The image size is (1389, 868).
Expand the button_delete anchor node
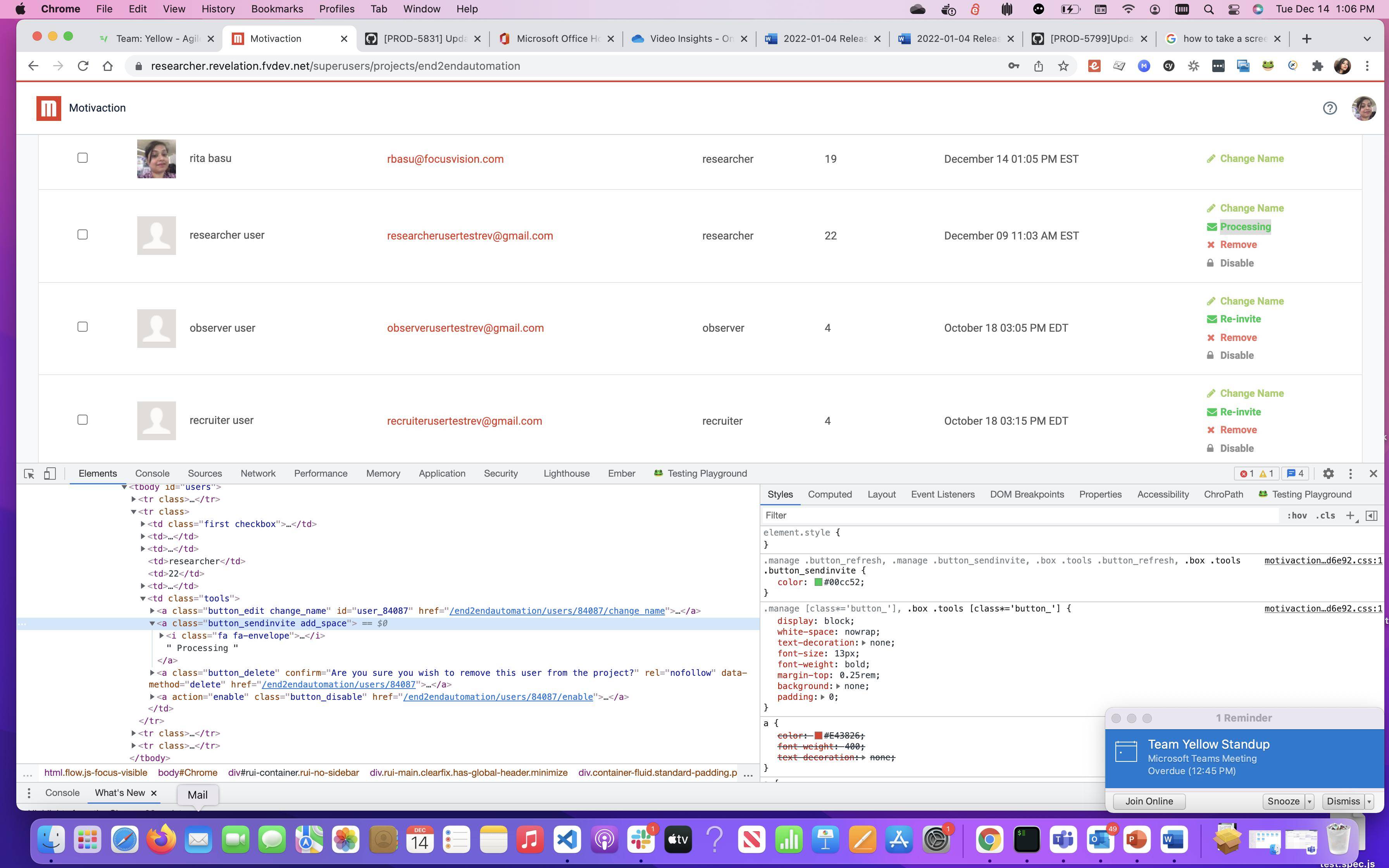pyautogui.click(x=153, y=672)
